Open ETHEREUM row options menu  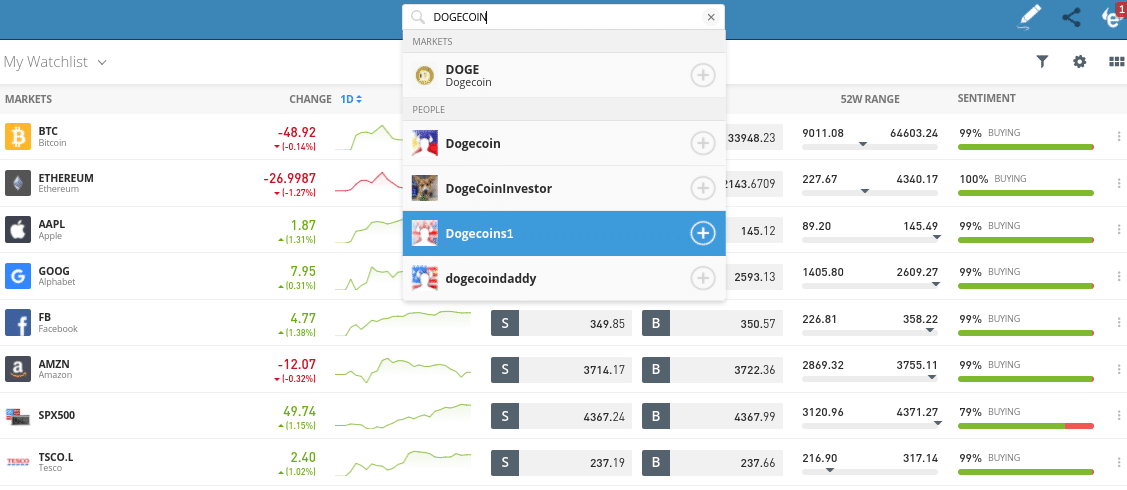point(1118,182)
